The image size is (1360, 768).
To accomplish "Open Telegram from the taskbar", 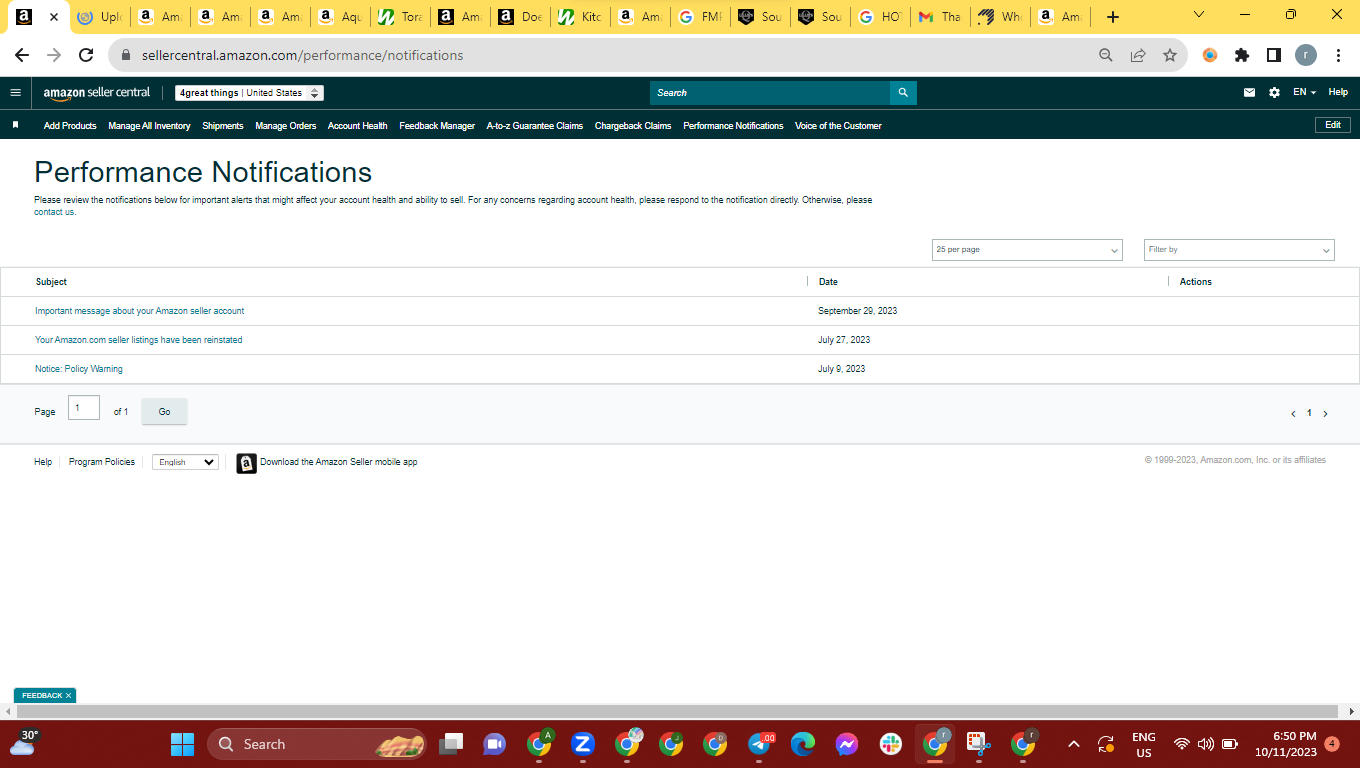I will [x=759, y=744].
